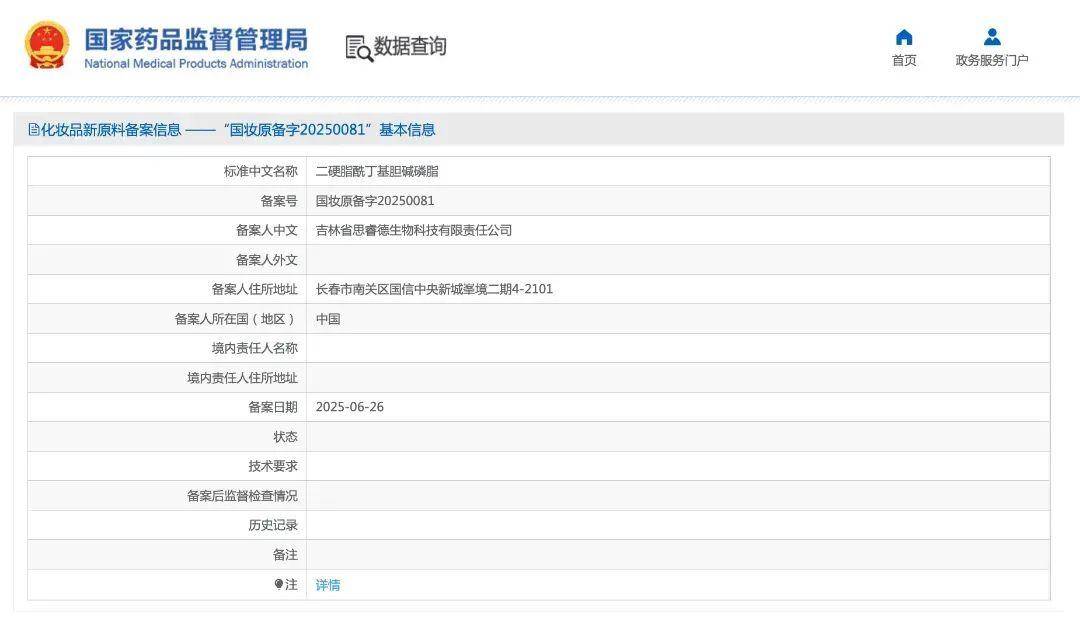Click the company name 吉林省思睿德生物科技有限责任公司

(x=414, y=231)
